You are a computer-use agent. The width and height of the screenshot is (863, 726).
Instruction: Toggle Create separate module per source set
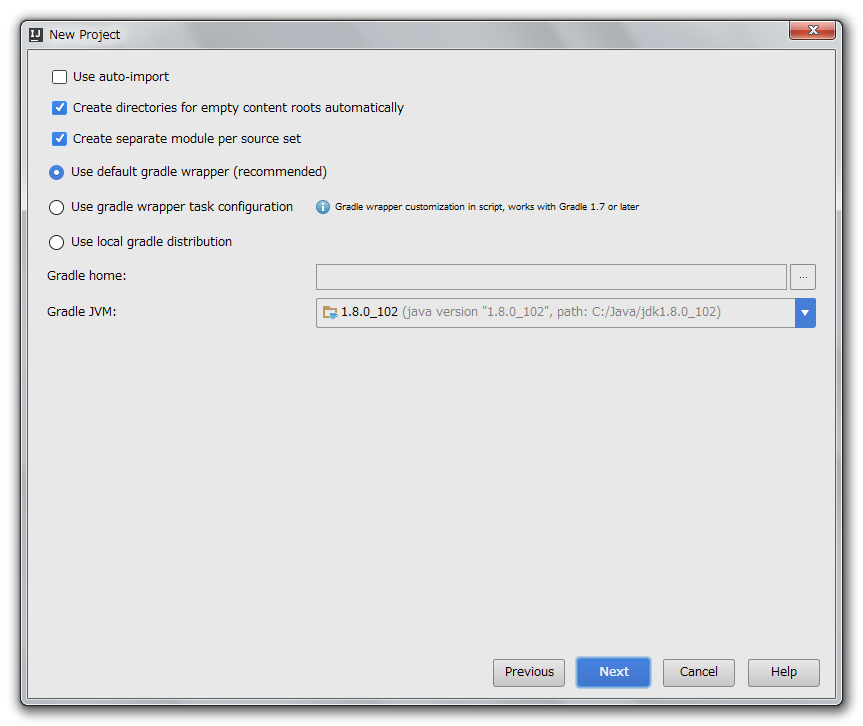tap(59, 139)
